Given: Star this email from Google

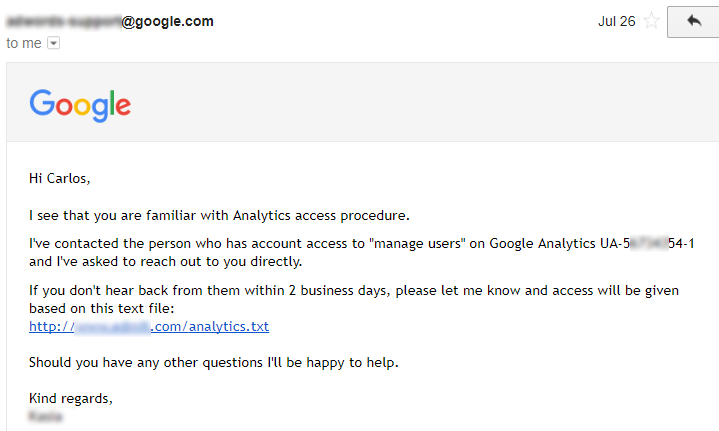Looking at the screenshot, I should click(652, 21).
